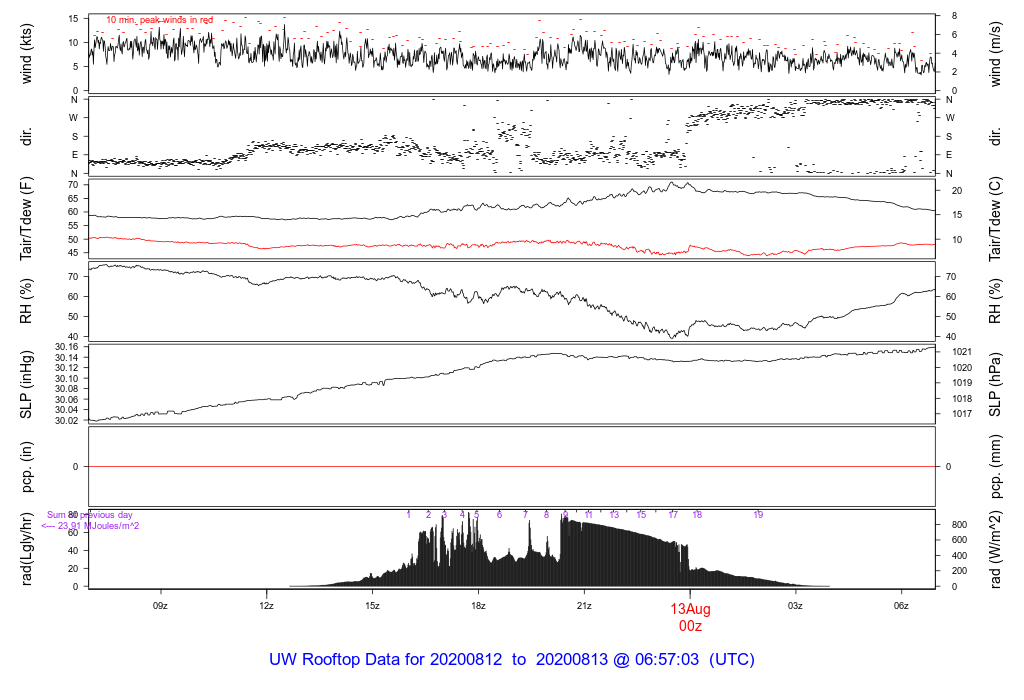Click the 18z time axis label

[x=478, y=606]
